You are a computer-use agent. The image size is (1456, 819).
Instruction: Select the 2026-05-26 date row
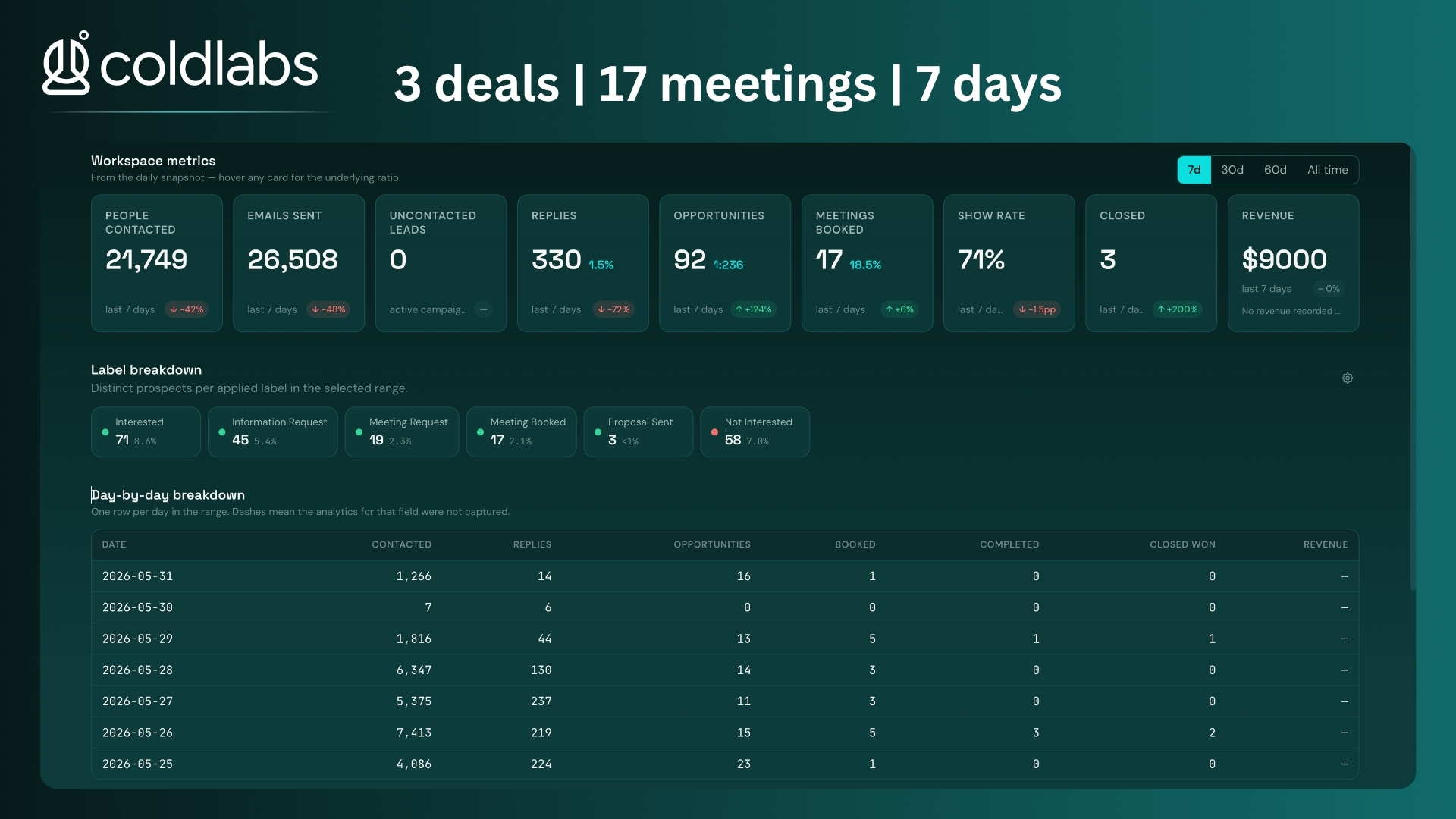point(725,733)
